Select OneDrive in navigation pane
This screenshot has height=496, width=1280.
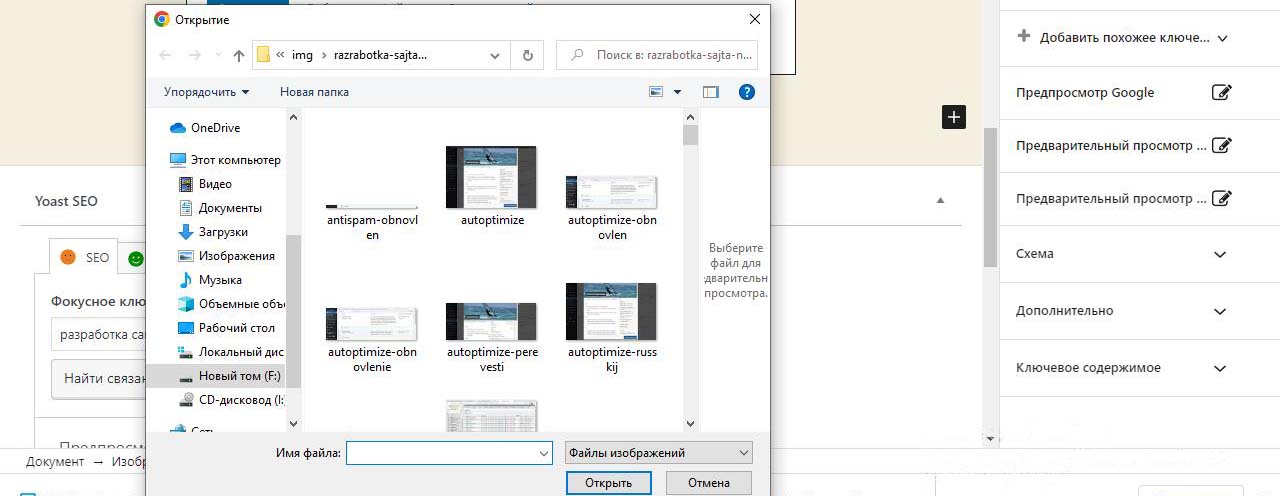click(x=215, y=128)
